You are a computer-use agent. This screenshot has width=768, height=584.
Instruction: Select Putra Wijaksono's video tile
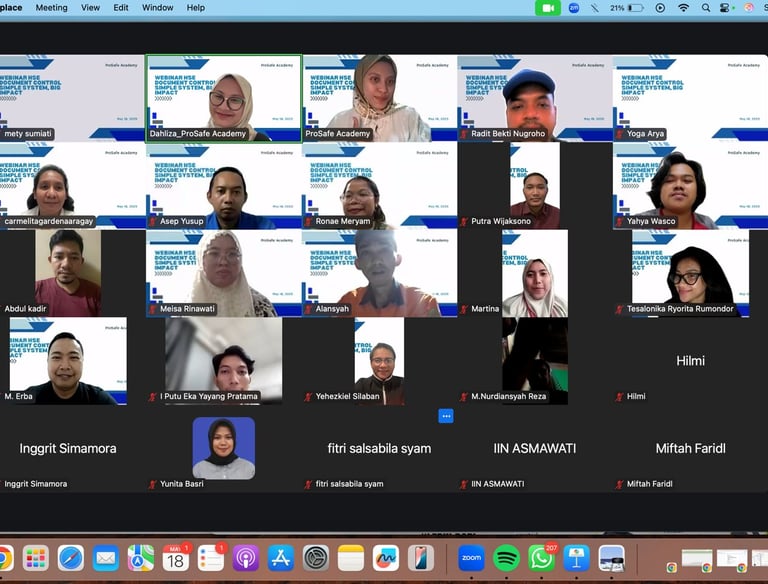pyautogui.click(x=535, y=186)
